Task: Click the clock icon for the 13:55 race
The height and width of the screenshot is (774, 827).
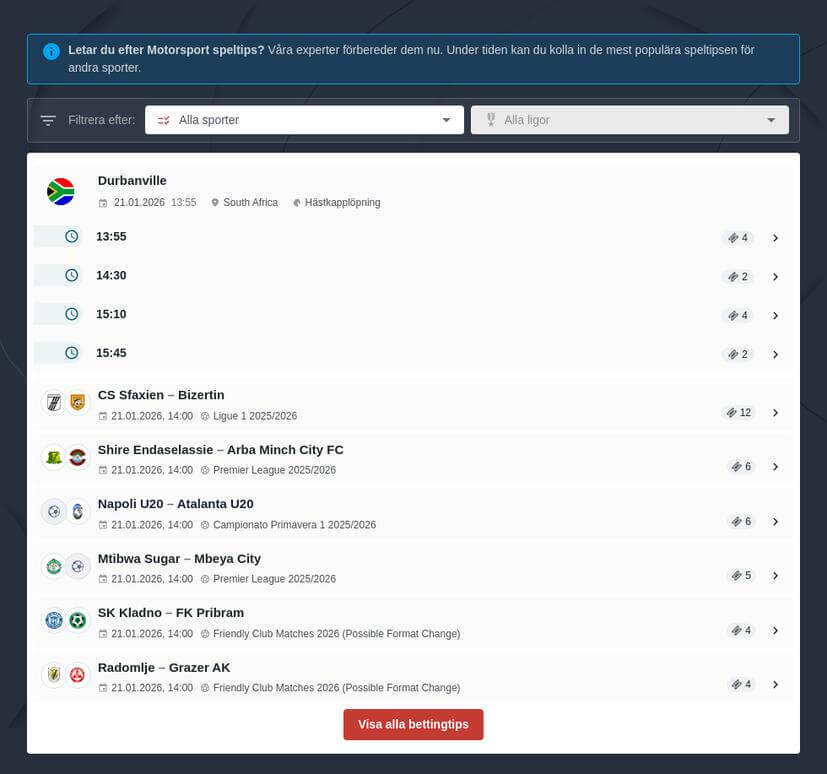Action: pyautogui.click(x=72, y=237)
